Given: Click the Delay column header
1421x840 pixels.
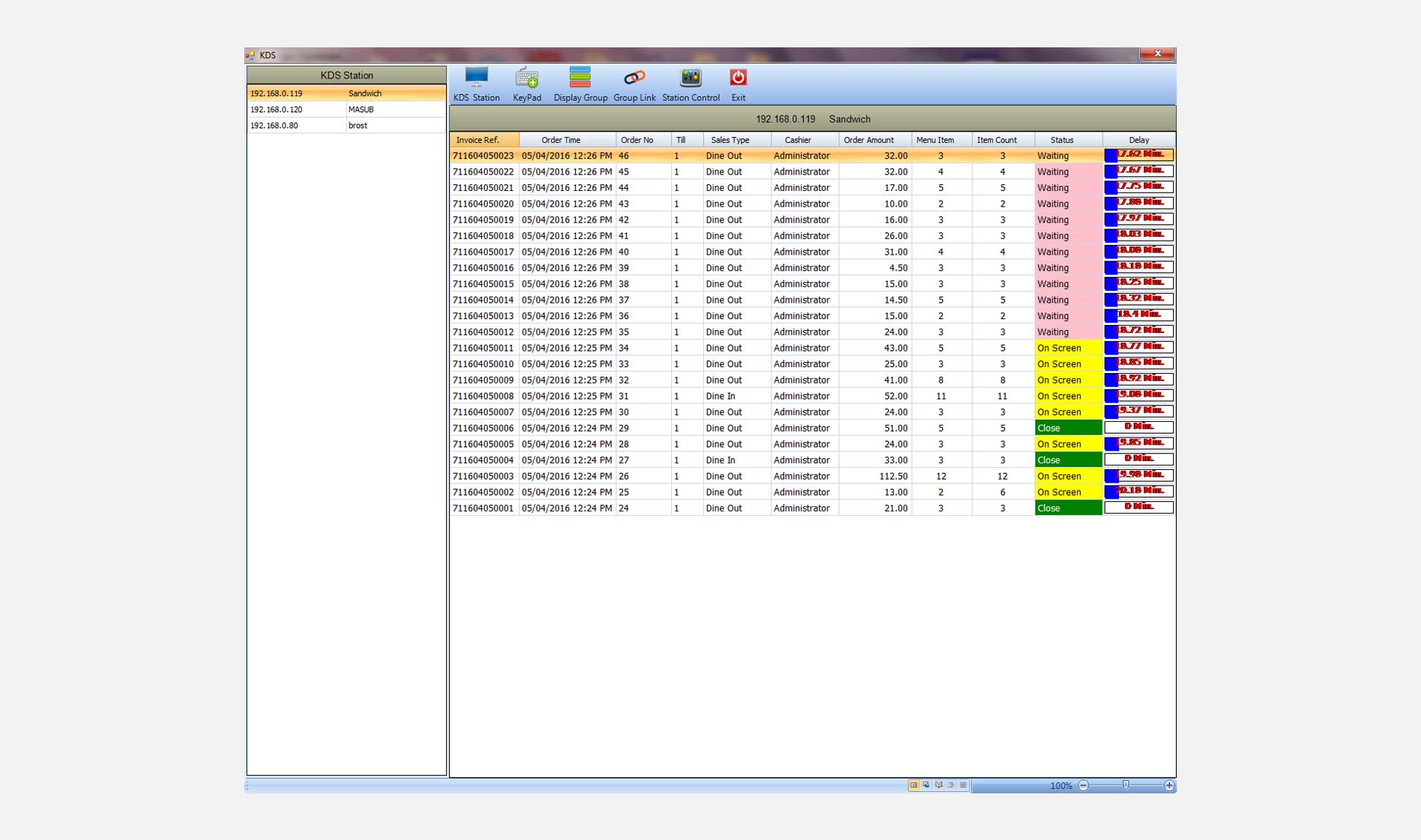Looking at the screenshot, I should click(1138, 140).
